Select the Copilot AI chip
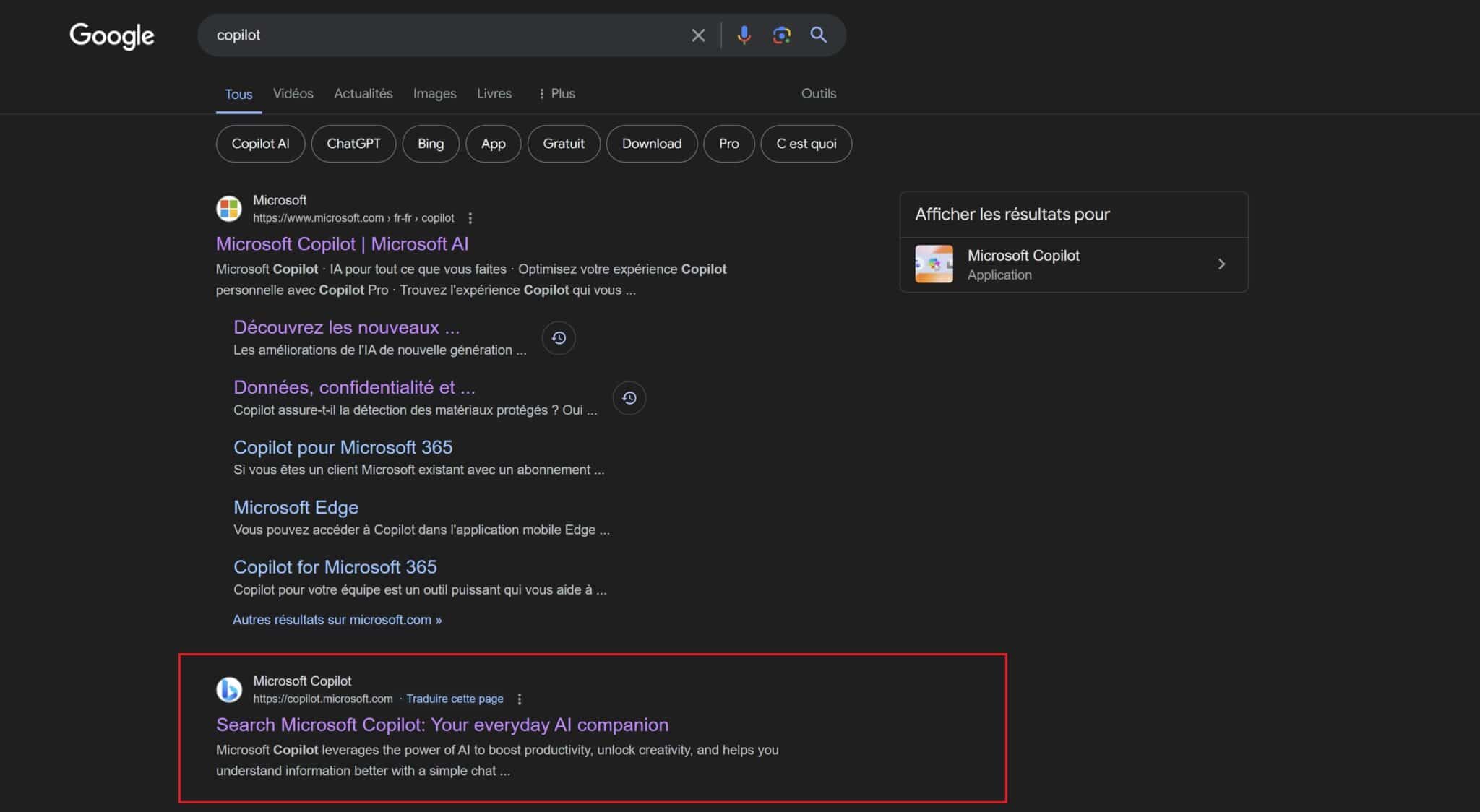This screenshot has width=1480, height=812. [260, 144]
